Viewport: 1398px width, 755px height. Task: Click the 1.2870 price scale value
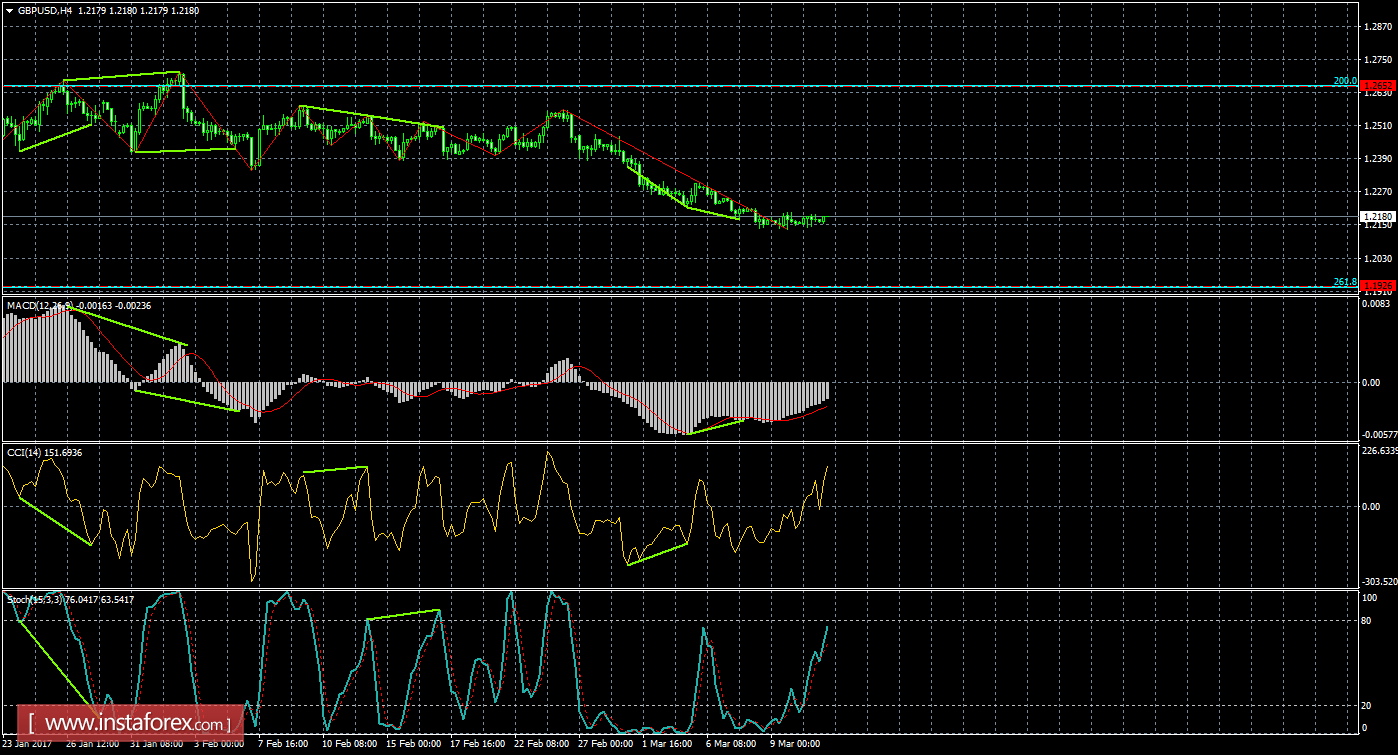coord(1377,27)
